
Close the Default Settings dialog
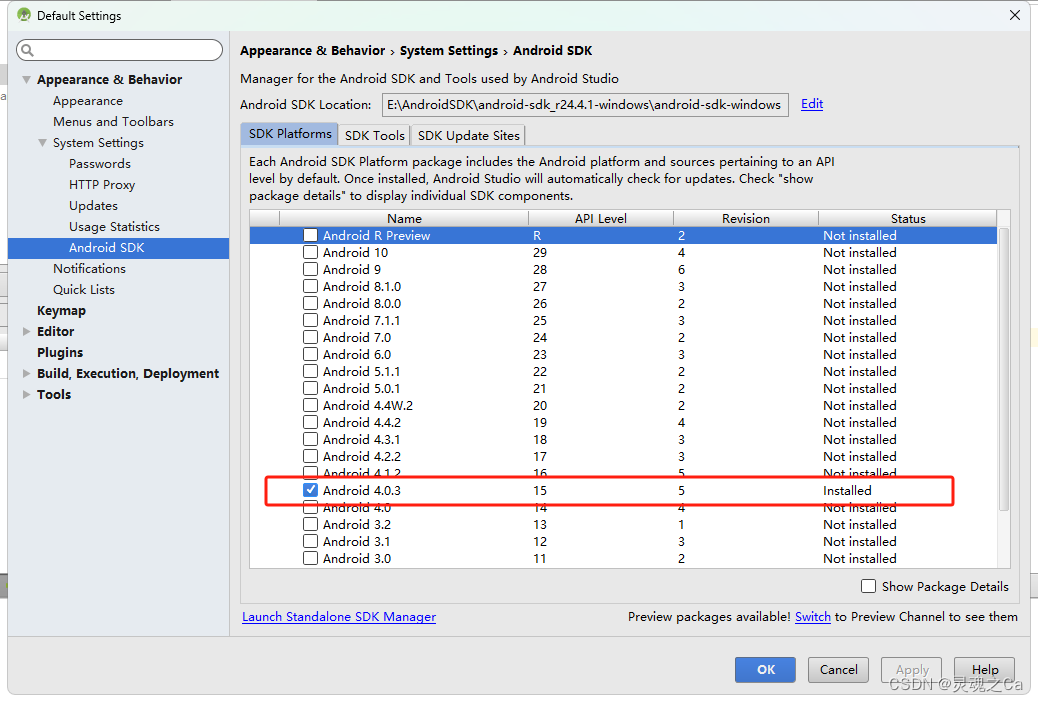pos(1014,15)
